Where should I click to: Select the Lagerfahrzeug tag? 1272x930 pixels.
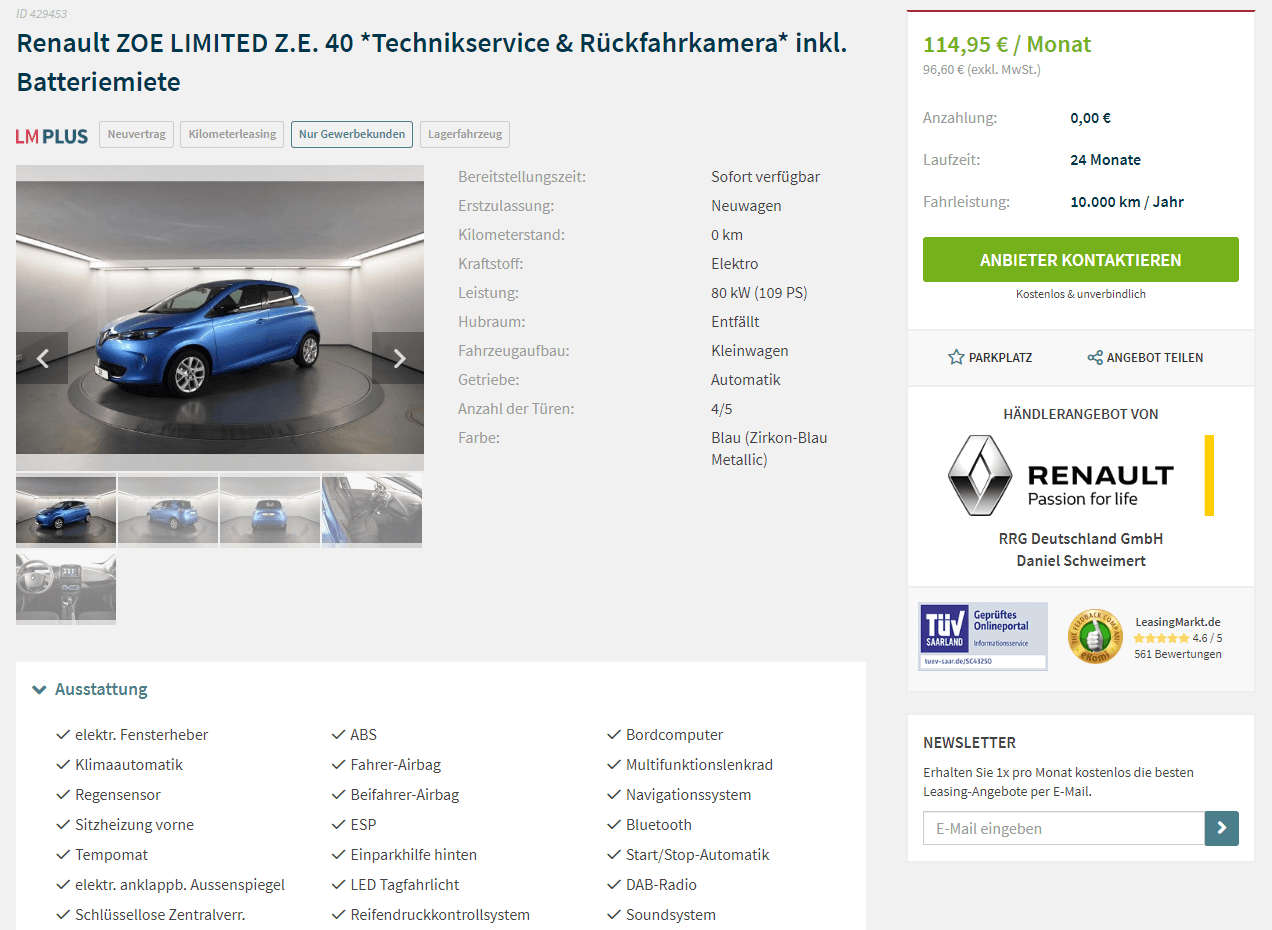(465, 134)
